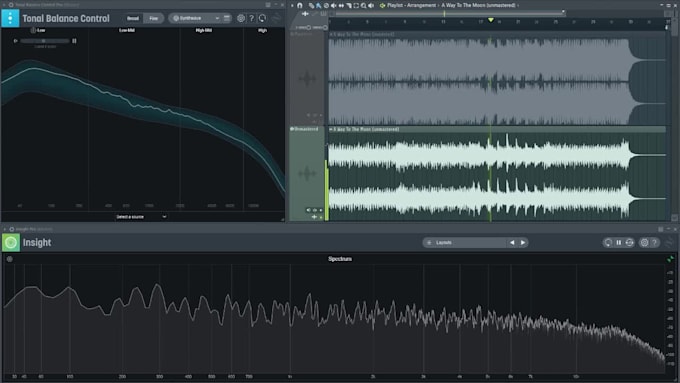680x383 pixels.
Task: Select the Playlist paint brush tool
Action: coord(318,6)
